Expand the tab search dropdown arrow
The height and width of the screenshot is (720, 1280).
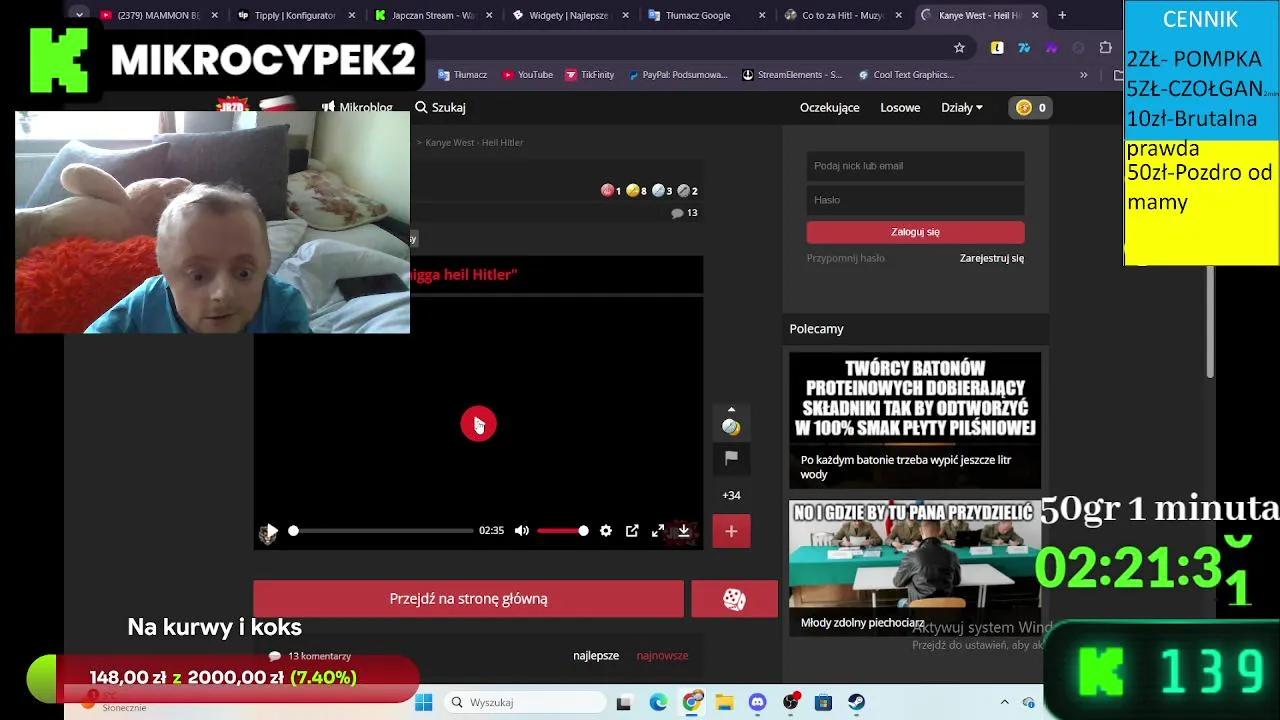pyautogui.click(x=79, y=15)
